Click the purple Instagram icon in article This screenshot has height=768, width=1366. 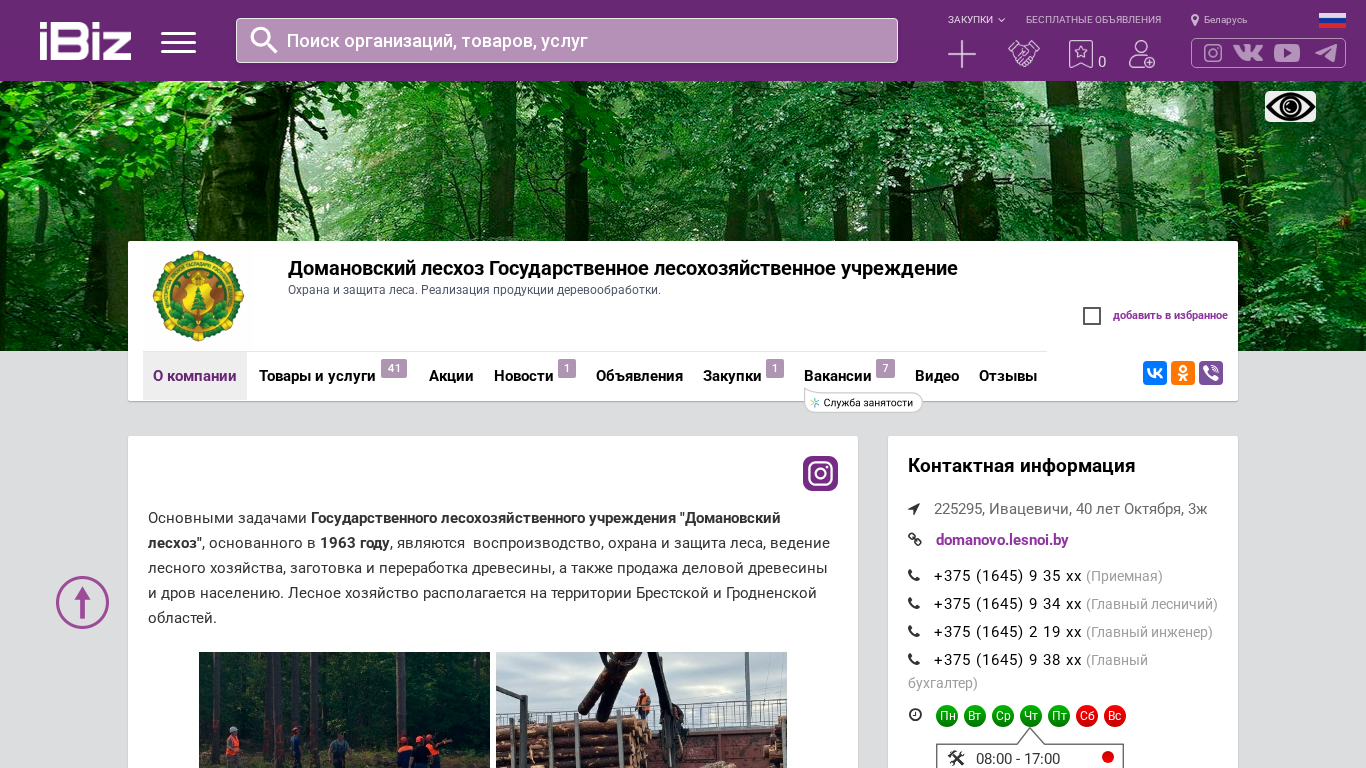[820, 473]
